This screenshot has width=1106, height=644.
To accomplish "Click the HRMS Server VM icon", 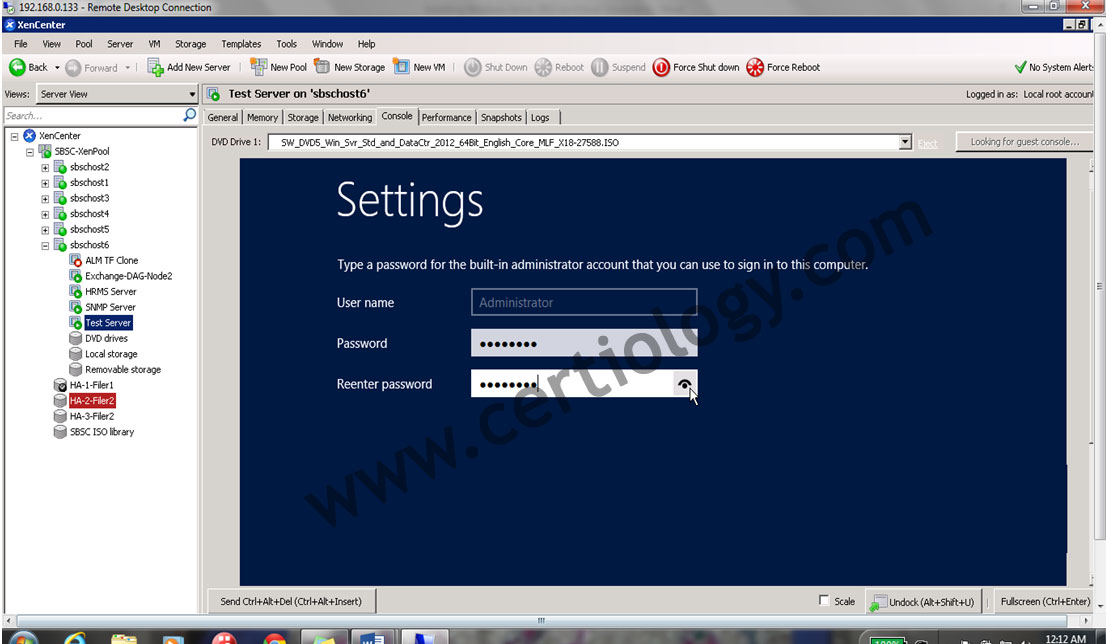I will click(x=75, y=291).
